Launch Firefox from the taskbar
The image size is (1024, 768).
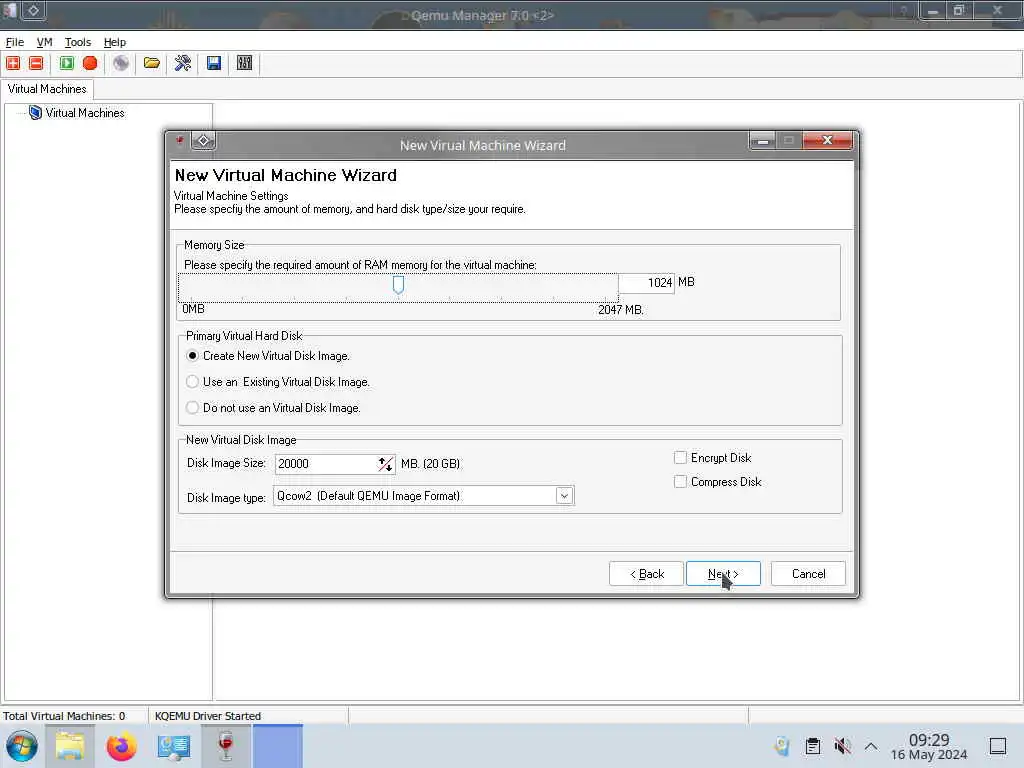(121, 746)
